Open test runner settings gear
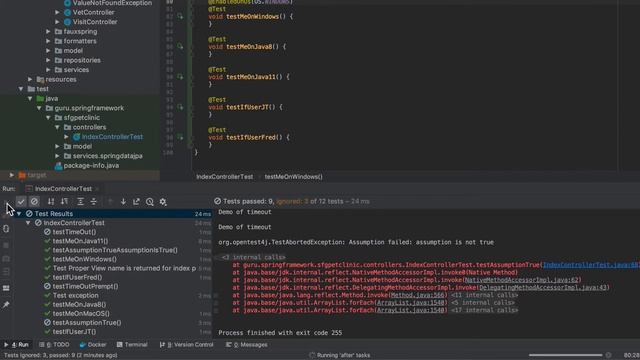 (x=163, y=202)
